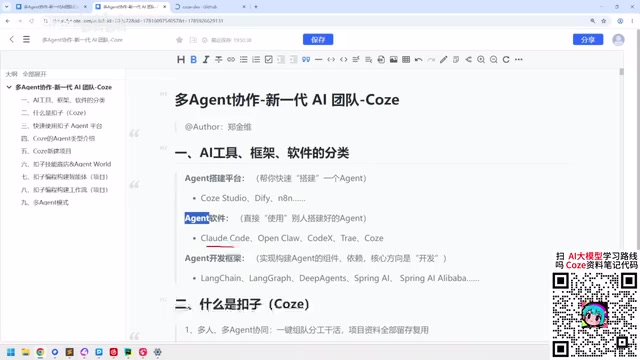The image size is (640, 360).
Task: Click the zoom in magnifier icon
Action: click(481, 60)
